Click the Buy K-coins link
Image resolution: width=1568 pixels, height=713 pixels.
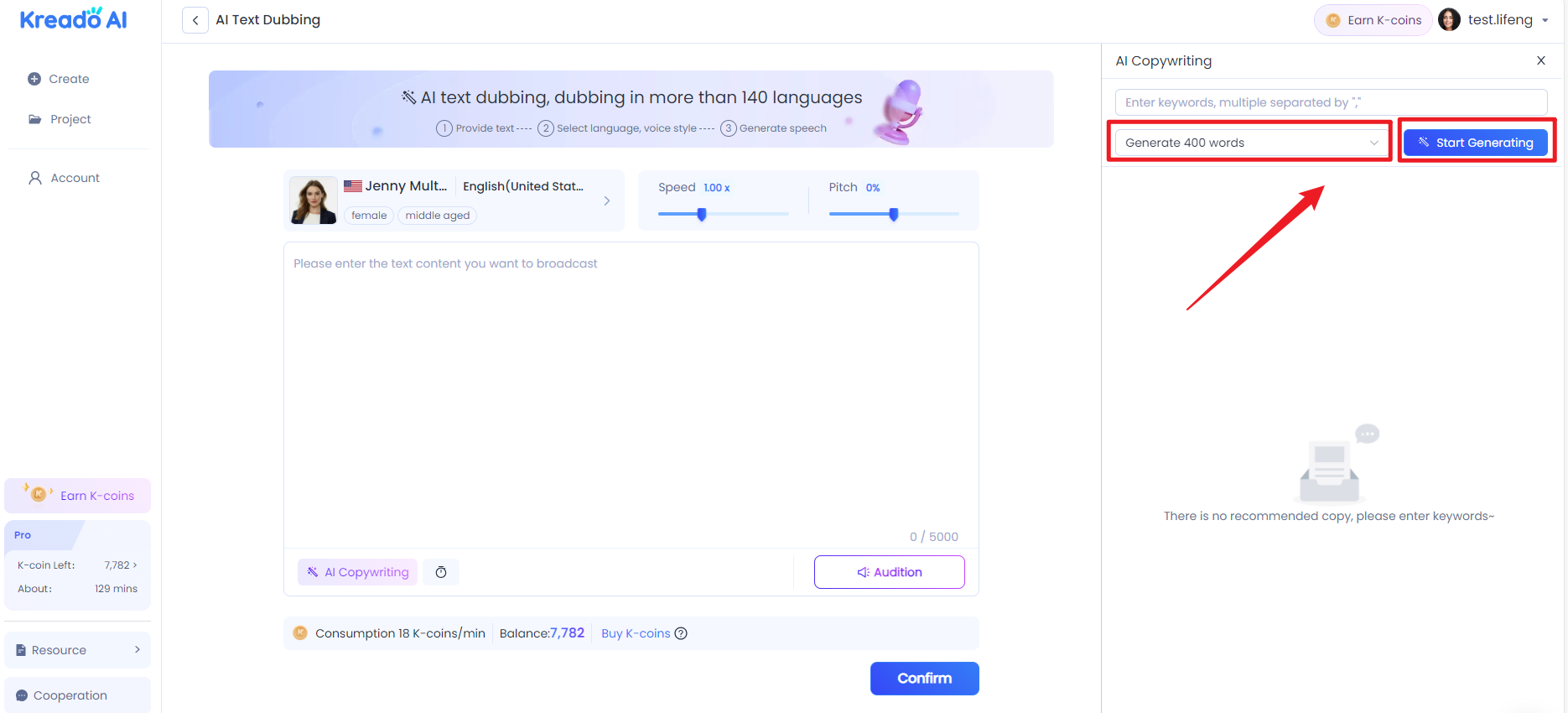pyautogui.click(x=636, y=633)
